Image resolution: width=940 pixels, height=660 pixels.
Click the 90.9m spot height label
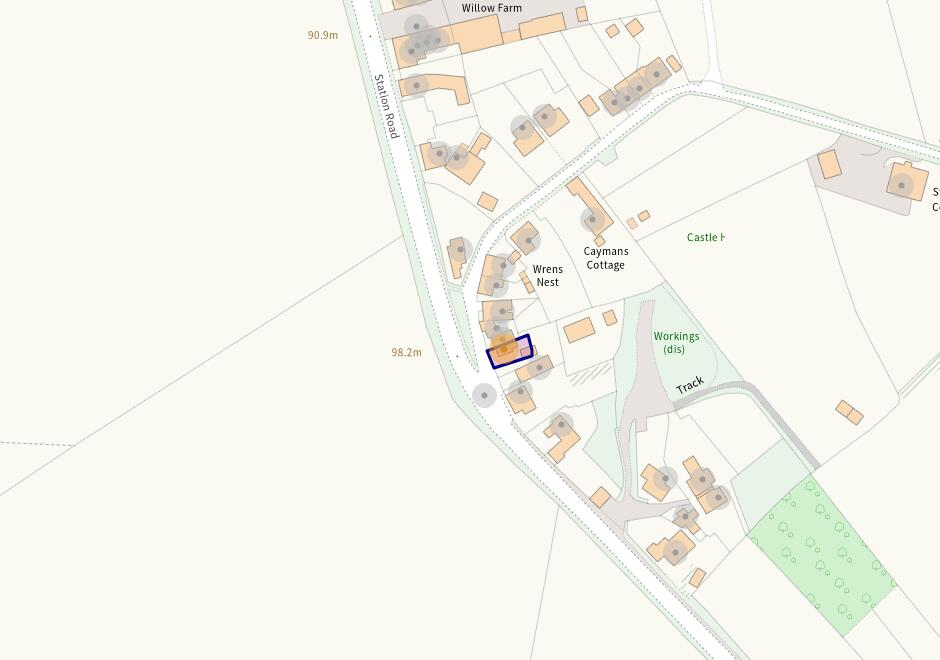323,35
